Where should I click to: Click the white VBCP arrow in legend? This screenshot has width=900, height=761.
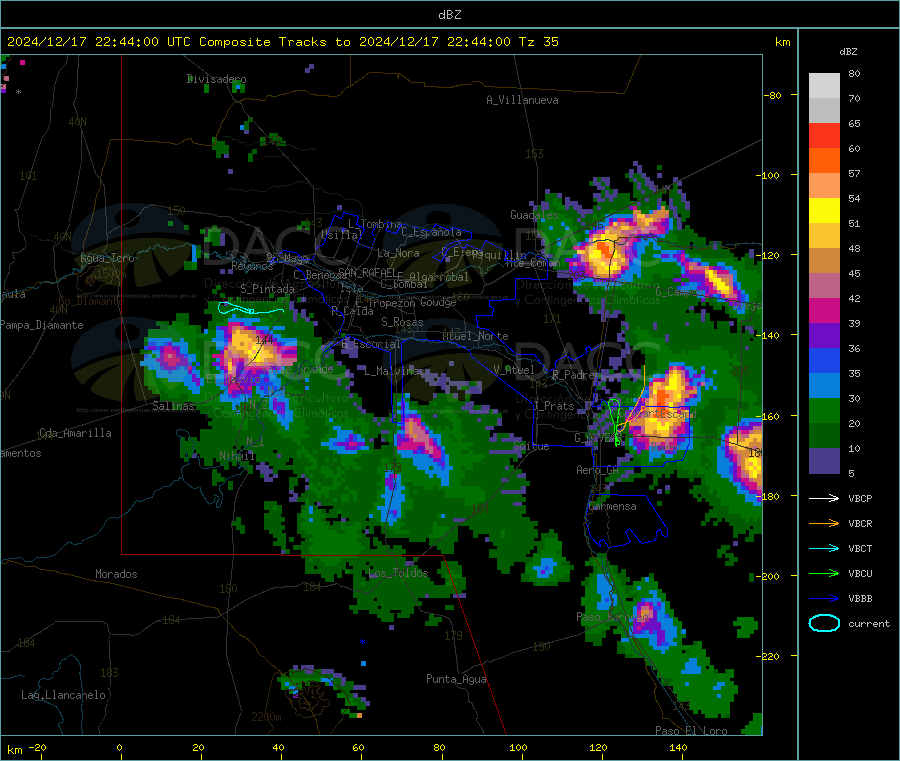[824, 498]
